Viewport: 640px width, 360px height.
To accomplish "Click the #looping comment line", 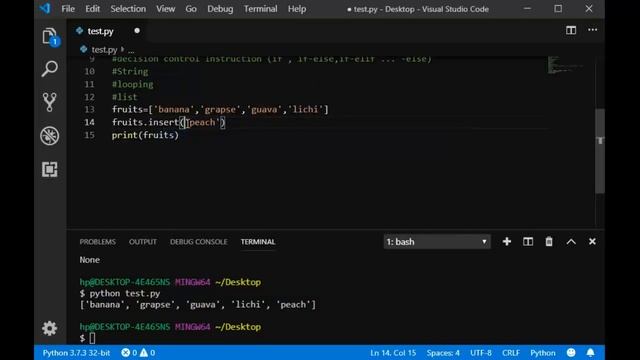I will coord(133,84).
